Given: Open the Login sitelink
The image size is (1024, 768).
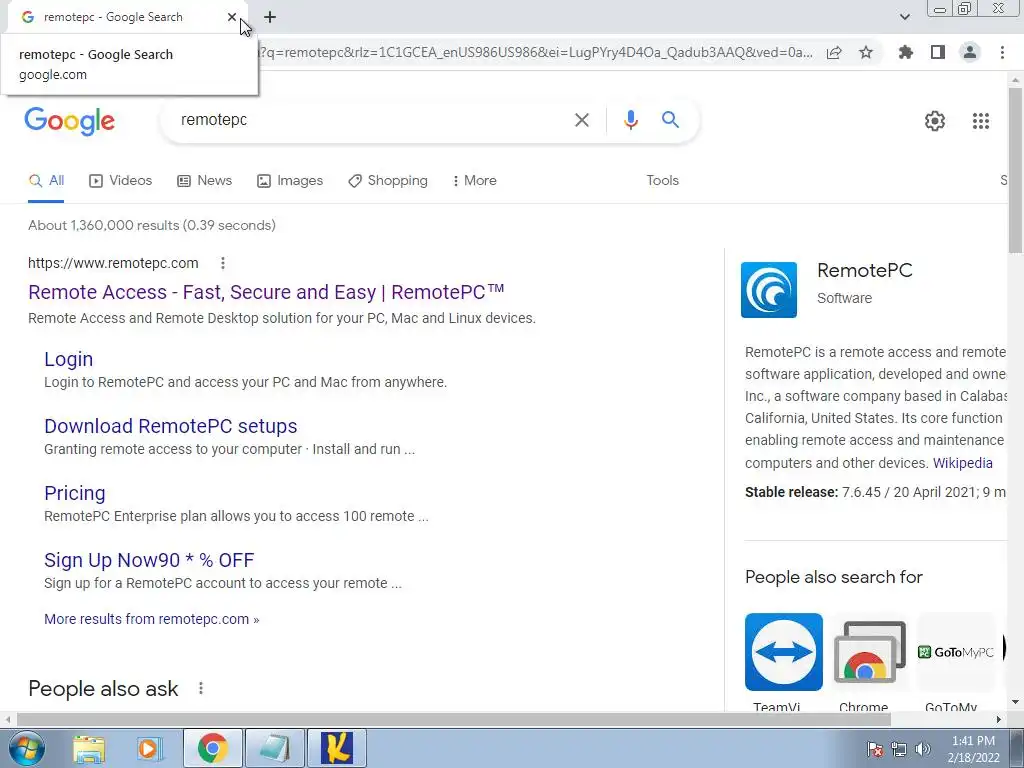Looking at the screenshot, I should pos(69,359).
